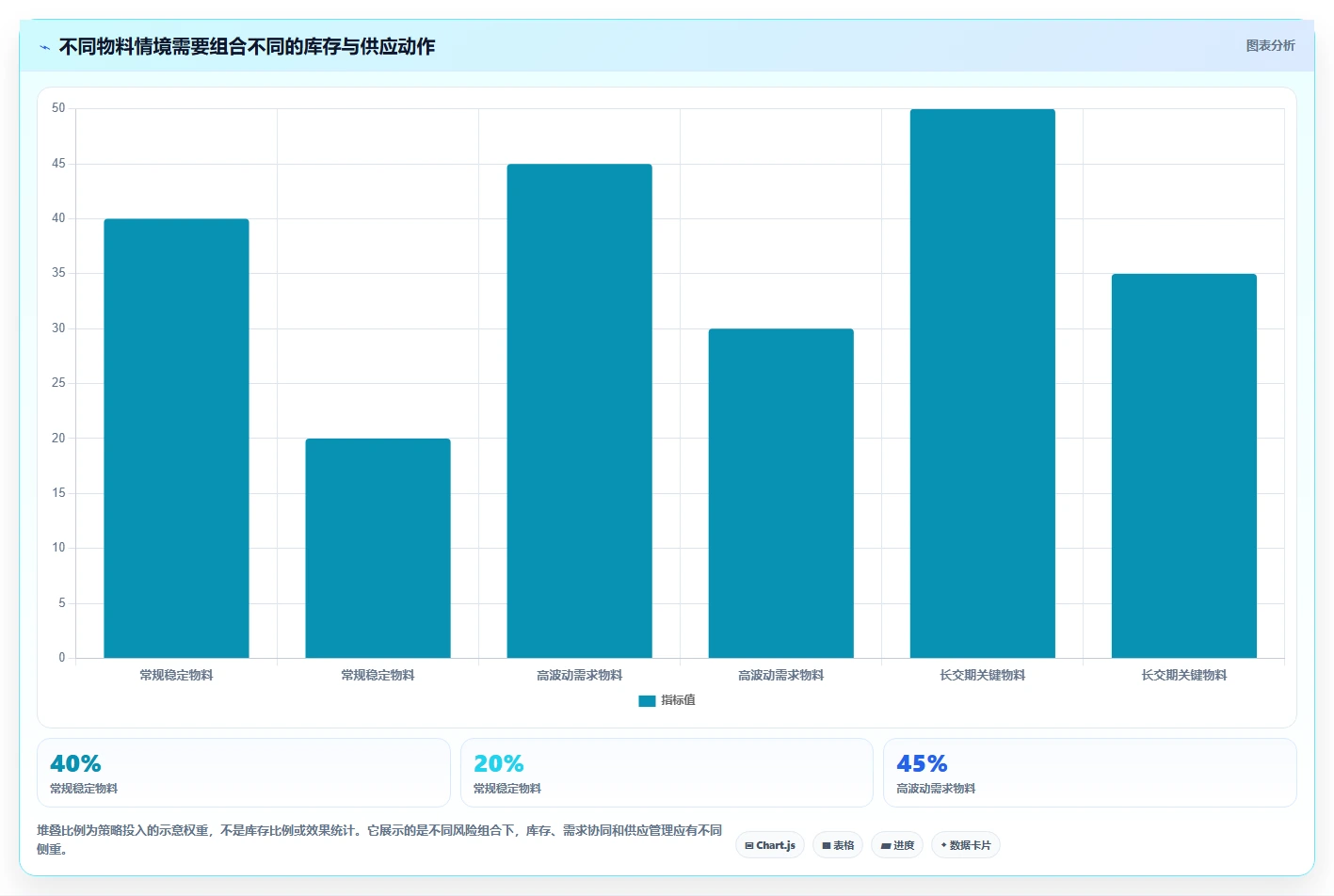
Task: Click the y-axis tick label 25
Action: [58, 383]
